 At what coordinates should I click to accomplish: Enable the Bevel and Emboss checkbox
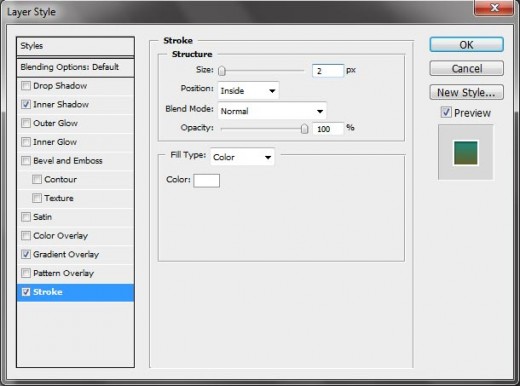coord(26,161)
